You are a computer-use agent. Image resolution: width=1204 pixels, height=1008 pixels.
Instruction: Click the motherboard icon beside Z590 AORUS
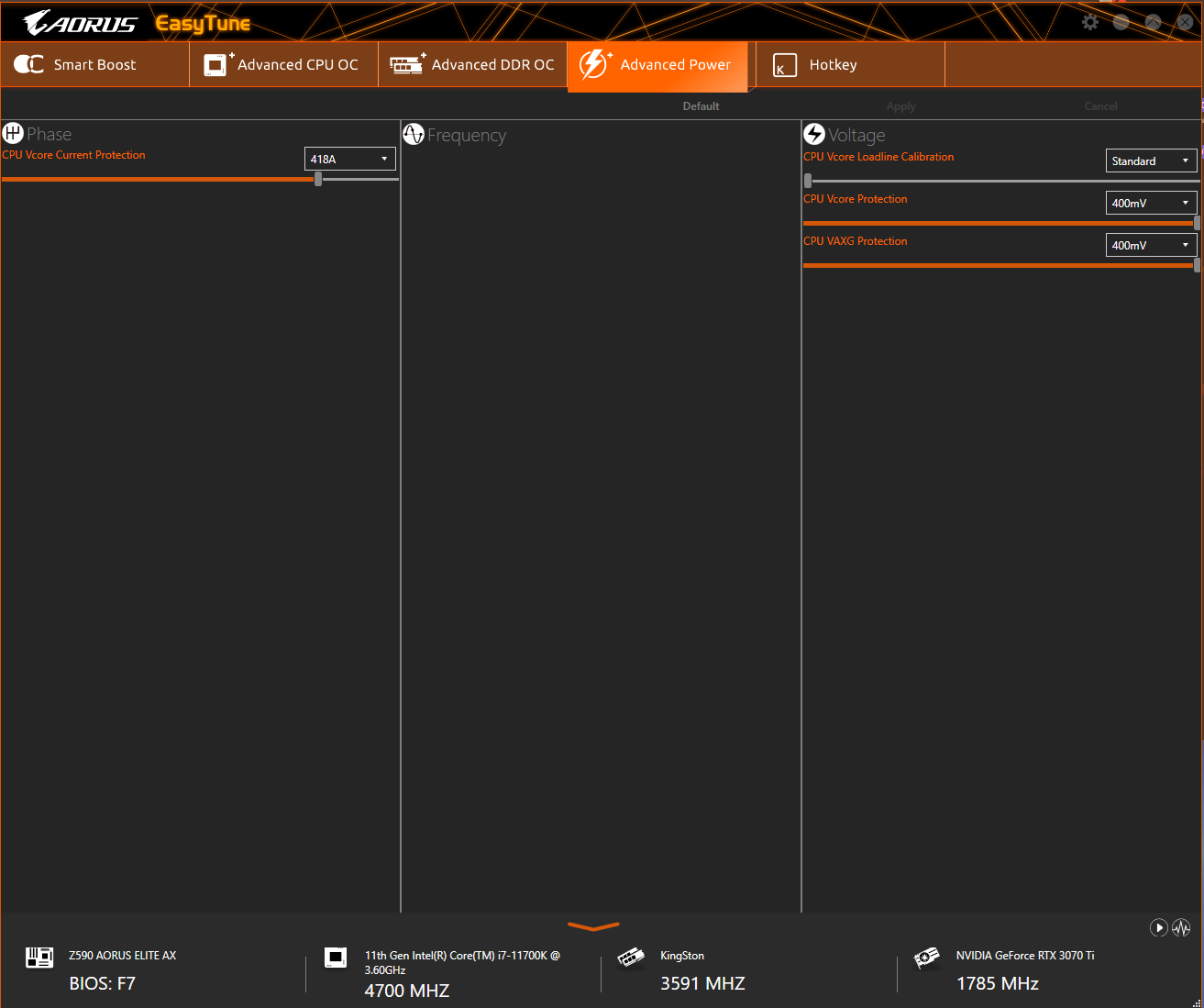(39, 958)
